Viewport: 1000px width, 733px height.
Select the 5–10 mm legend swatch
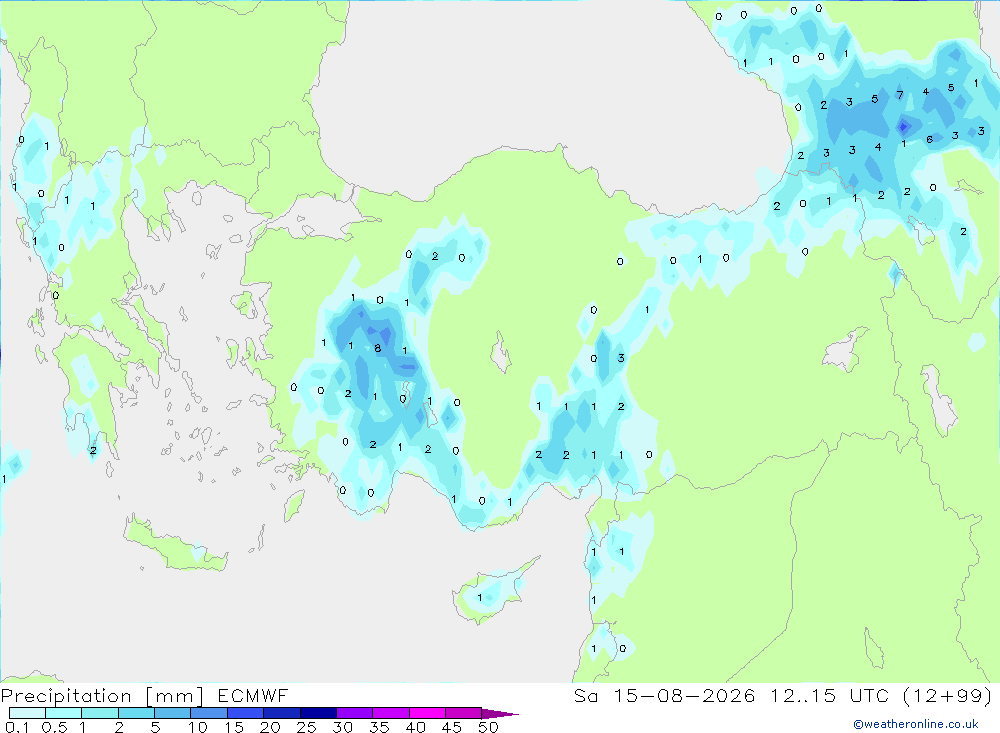[x=173, y=713]
